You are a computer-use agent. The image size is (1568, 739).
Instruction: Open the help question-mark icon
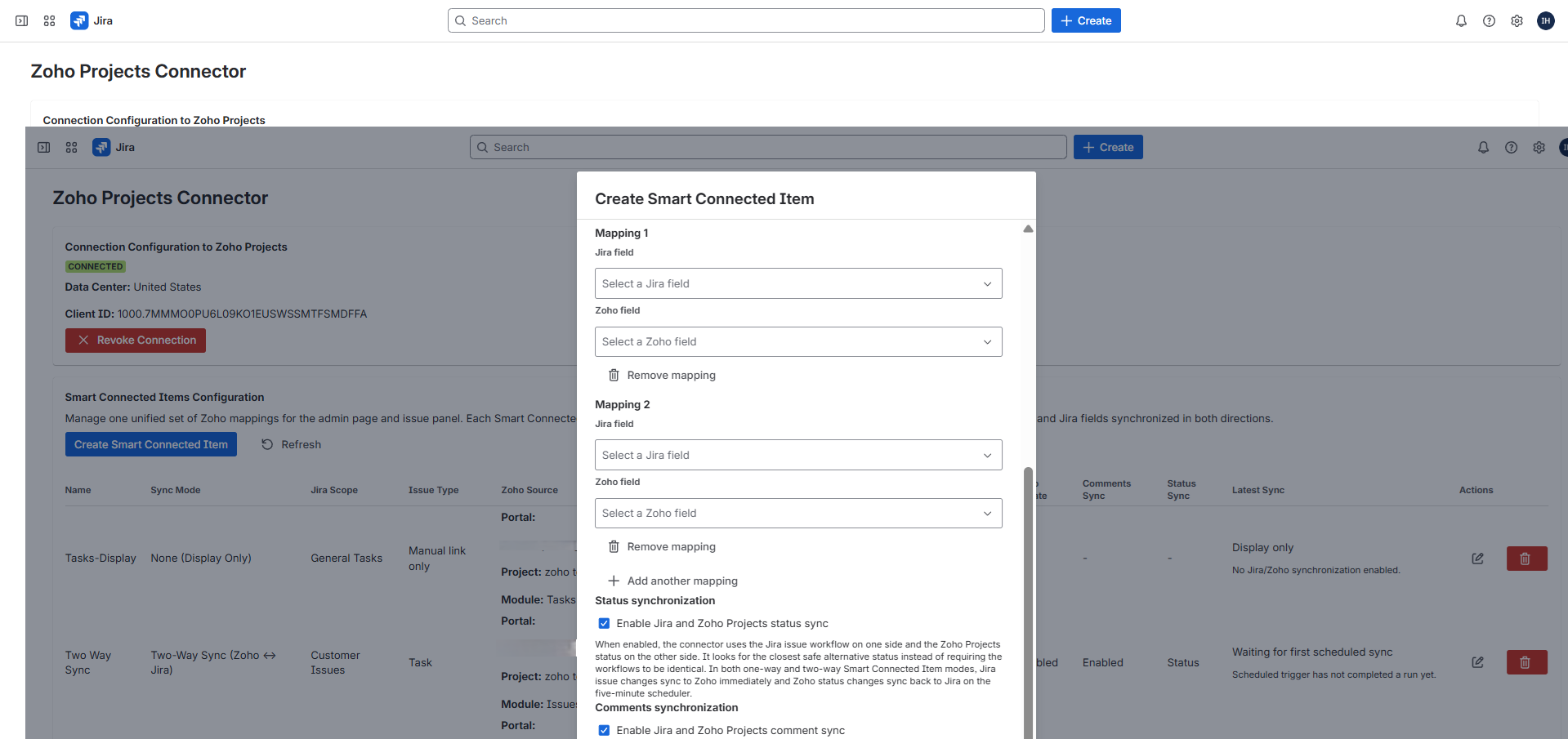[x=1489, y=20]
